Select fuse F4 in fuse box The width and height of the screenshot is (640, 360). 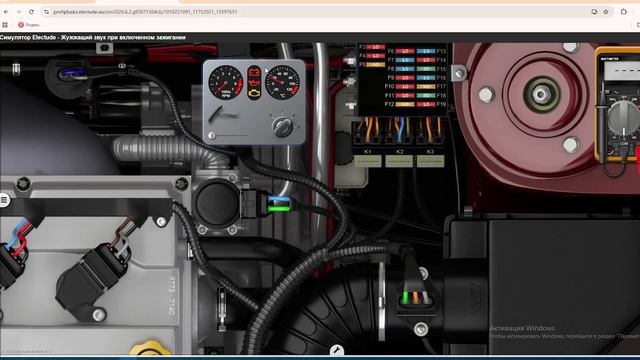[x=376, y=56]
